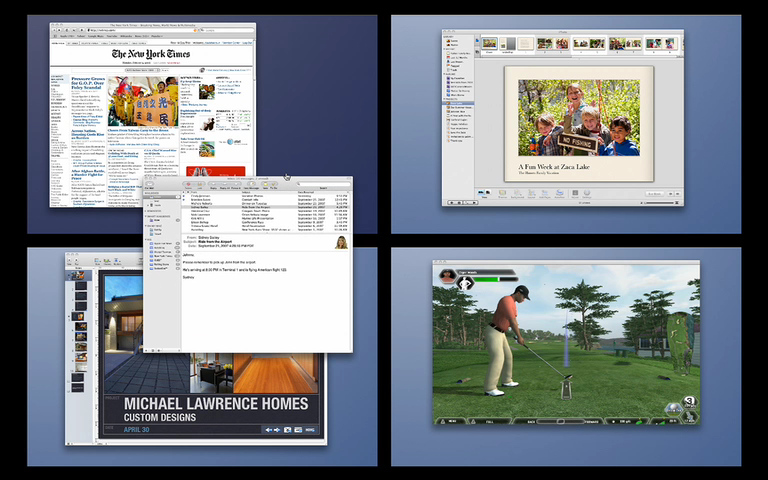Screen dimensions: 768x480
Task: Click the golfer portrait in golf game
Action: 447,275
